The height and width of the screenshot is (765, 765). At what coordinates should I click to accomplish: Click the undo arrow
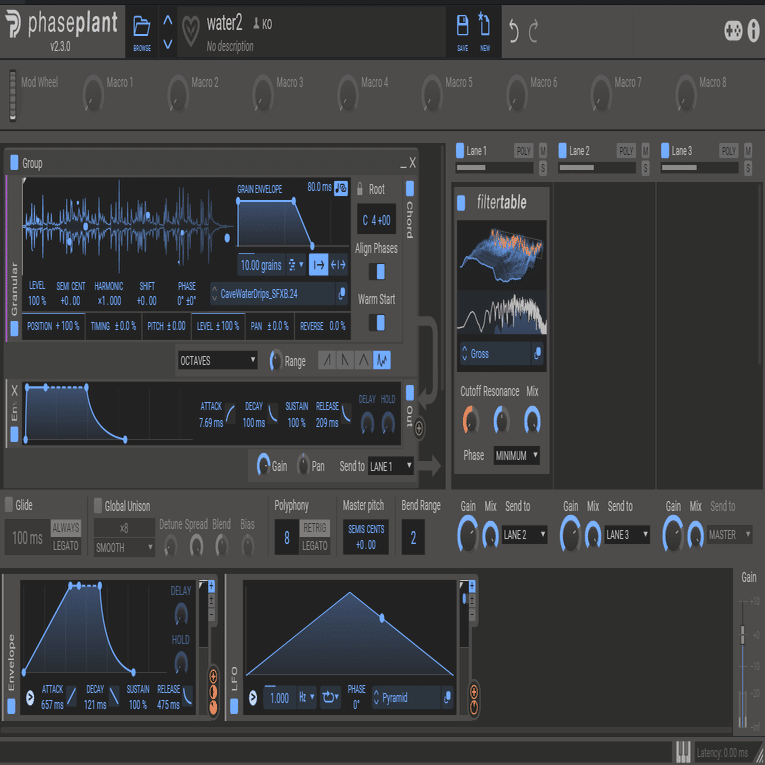(x=514, y=31)
